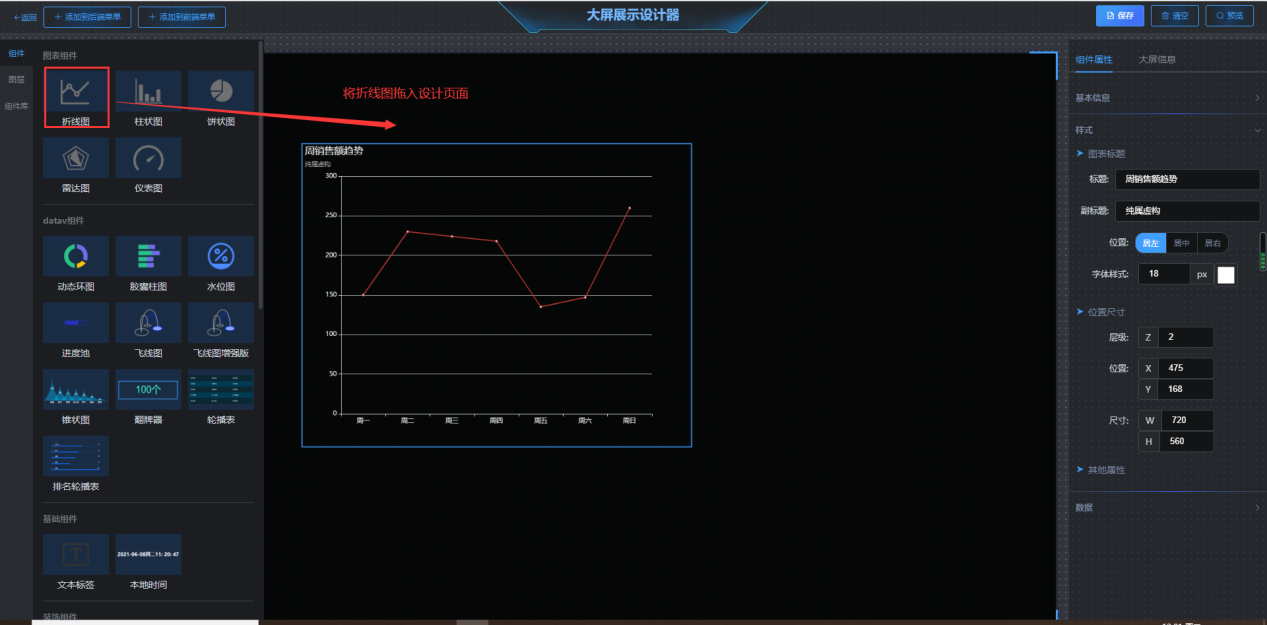Image resolution: width=1267 pixels, height=625 pixels.
Task: Collapse the 样式 section
Action: click(x=1166, y=130)
